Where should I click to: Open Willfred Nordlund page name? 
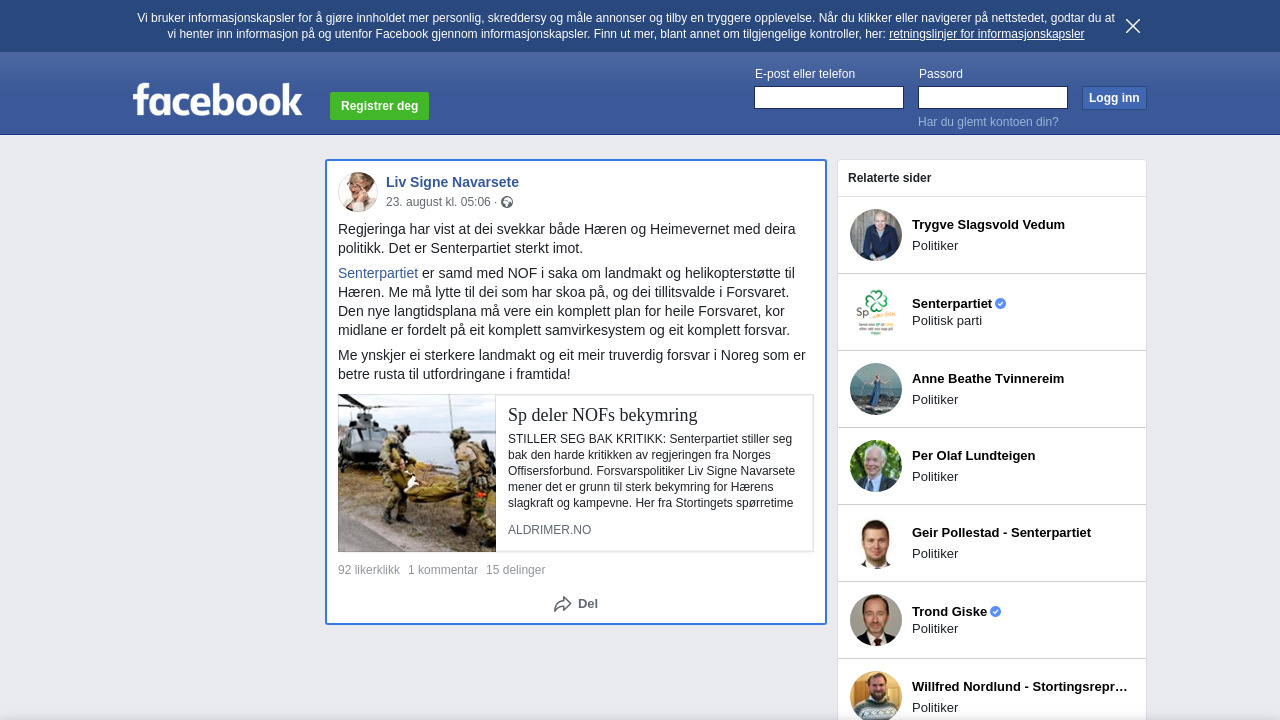tap(1020, 687)
